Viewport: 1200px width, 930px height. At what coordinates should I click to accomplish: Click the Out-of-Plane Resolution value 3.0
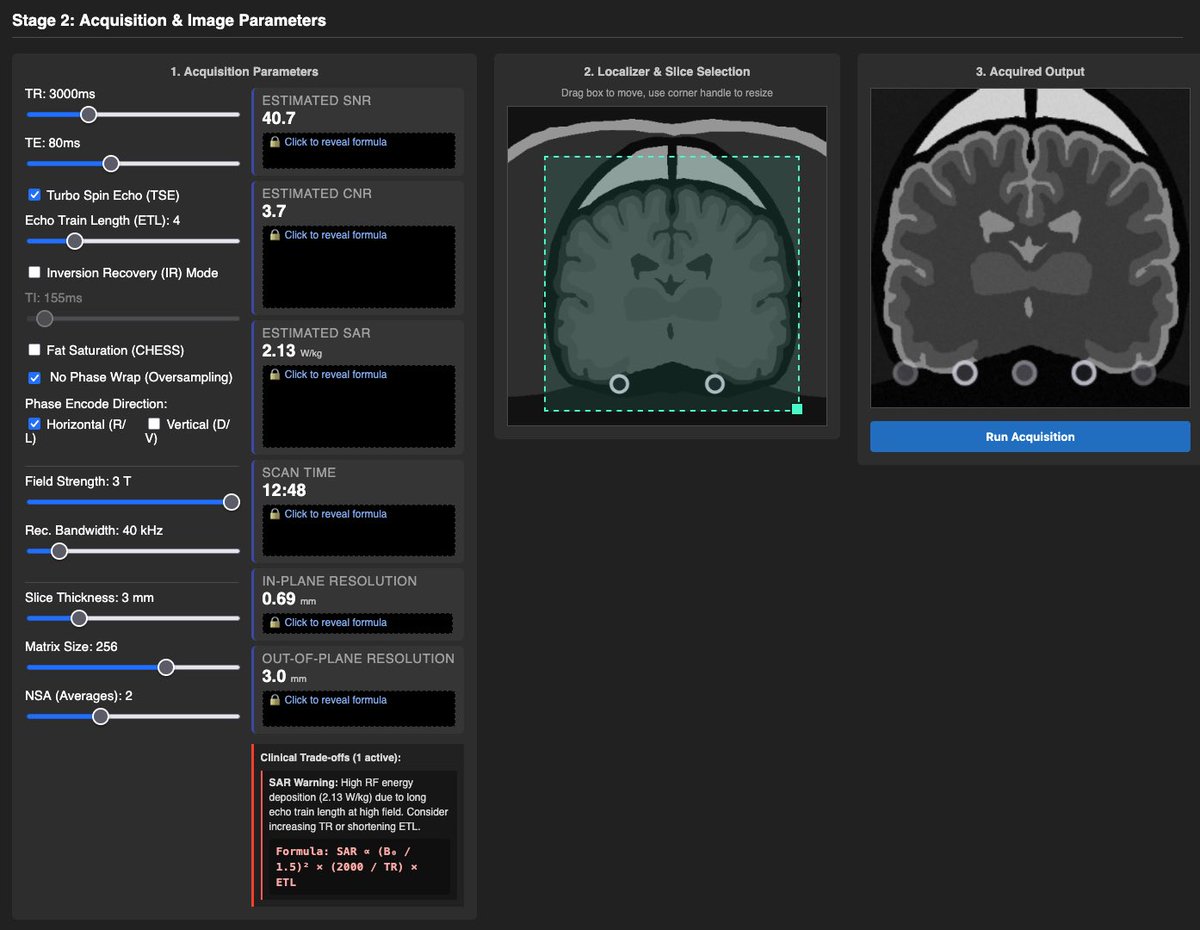point(274,676)
